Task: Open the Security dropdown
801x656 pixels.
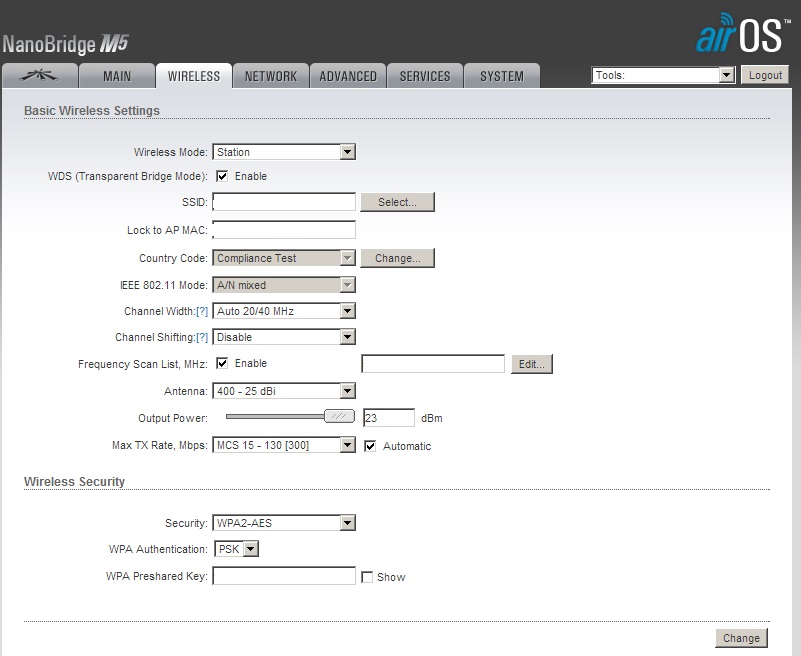Action: 284,523
